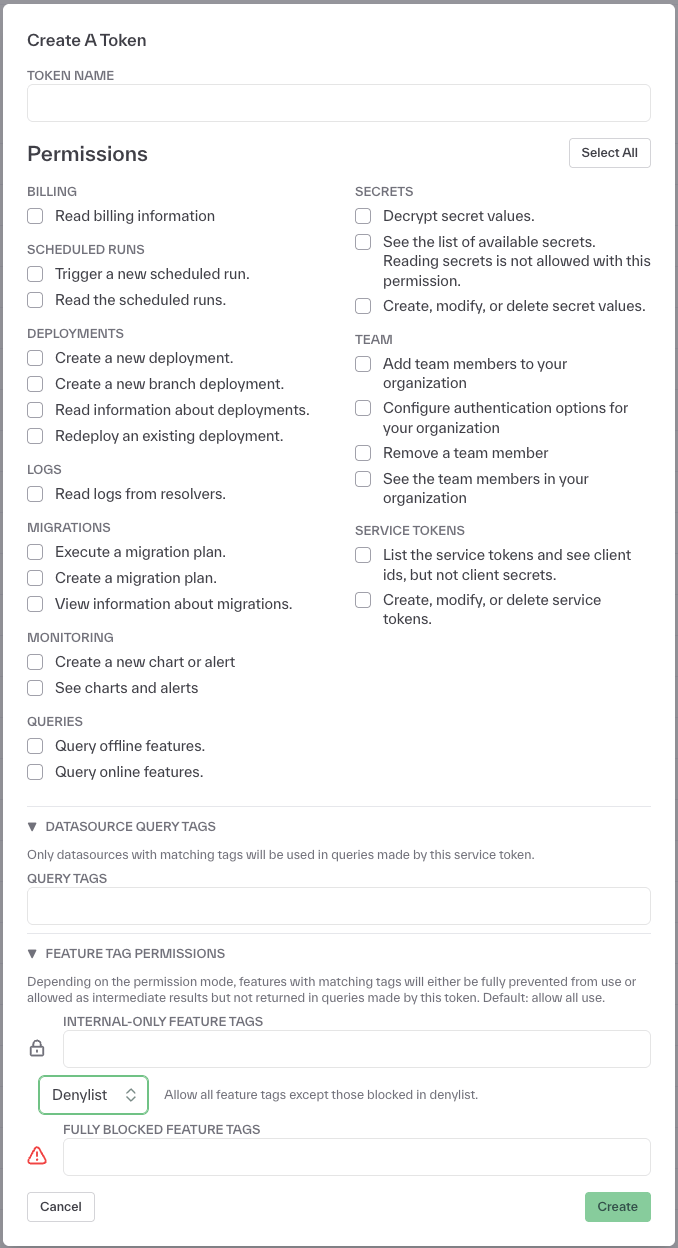Enable Add team members to your organization

363,364
